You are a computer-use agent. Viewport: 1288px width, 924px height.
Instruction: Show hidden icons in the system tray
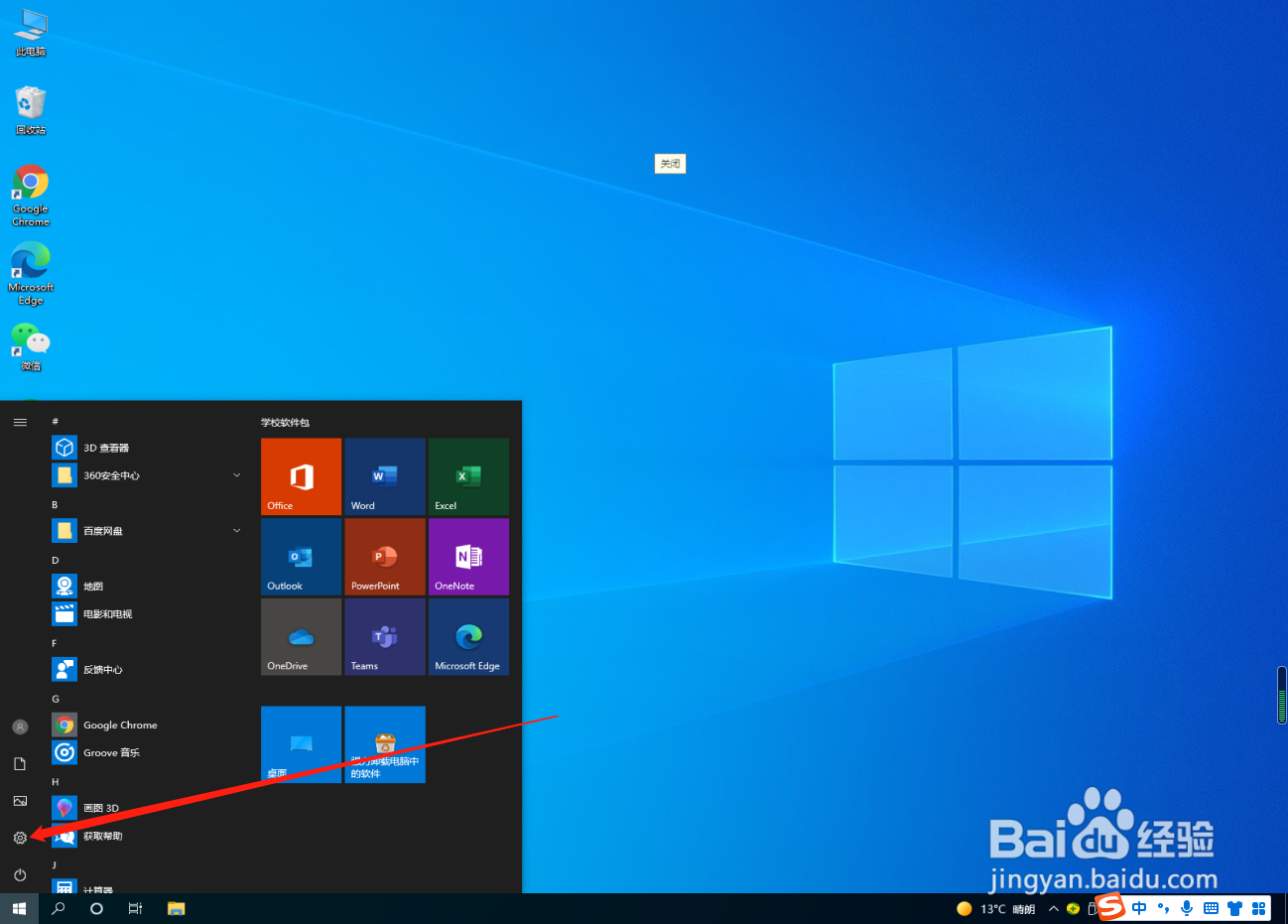[1054, 908]
